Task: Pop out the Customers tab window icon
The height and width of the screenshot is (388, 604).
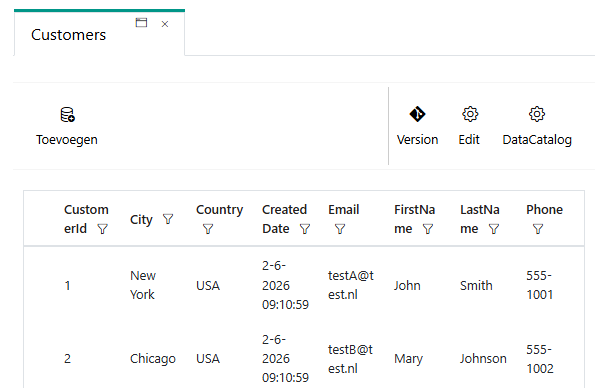Action: [x=141, y=23]
